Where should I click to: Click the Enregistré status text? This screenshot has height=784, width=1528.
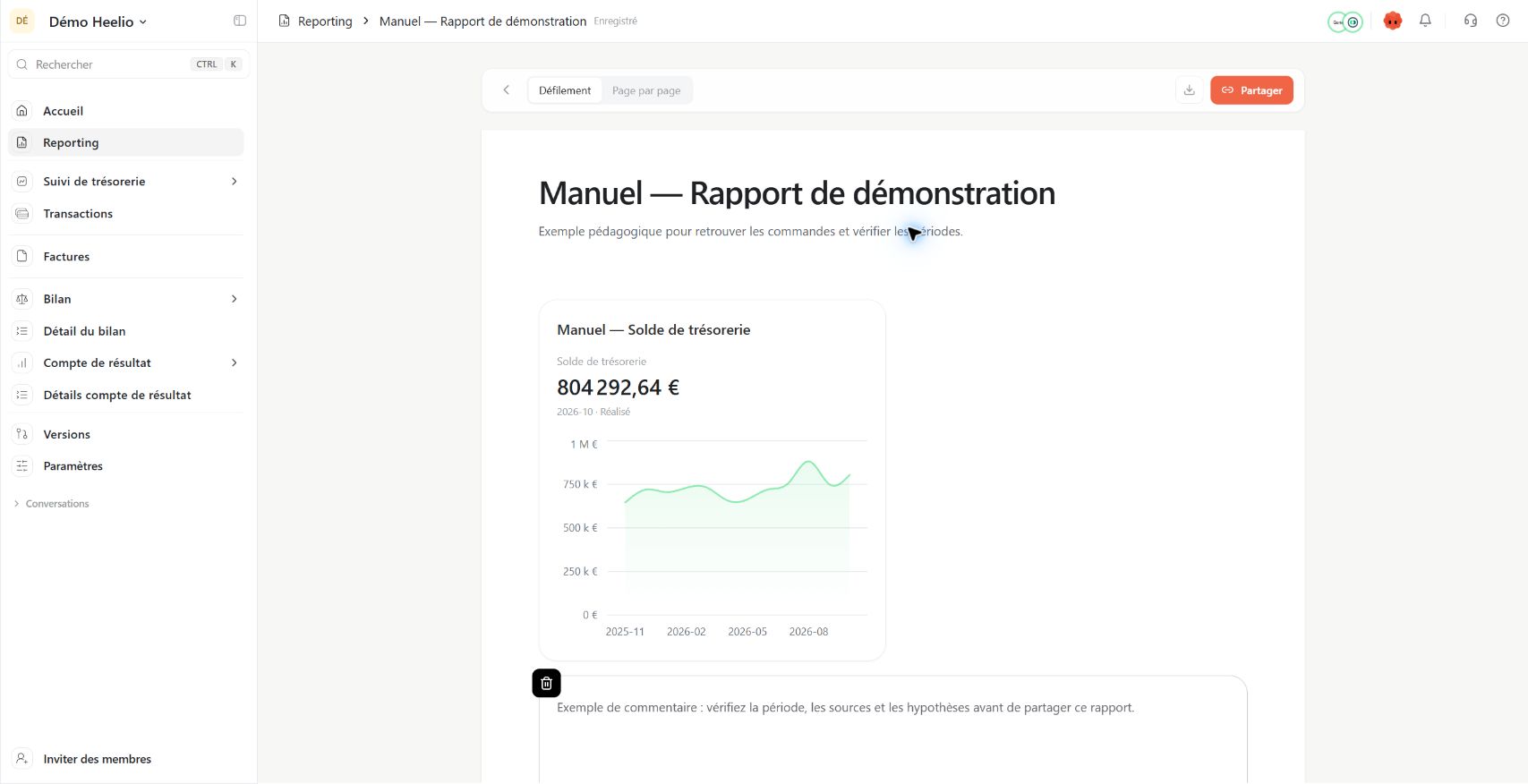tap(616, 21)
